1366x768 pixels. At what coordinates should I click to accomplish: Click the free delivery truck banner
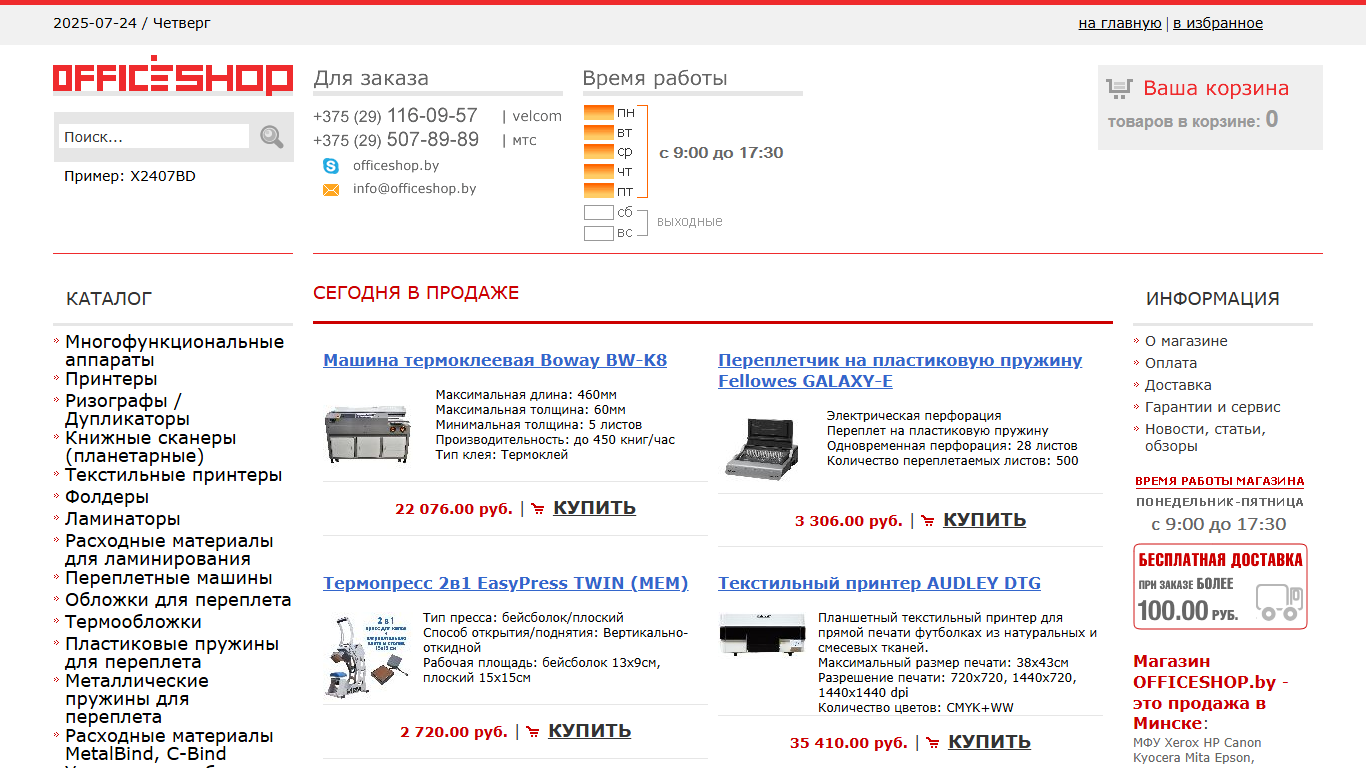(1220, 586)
